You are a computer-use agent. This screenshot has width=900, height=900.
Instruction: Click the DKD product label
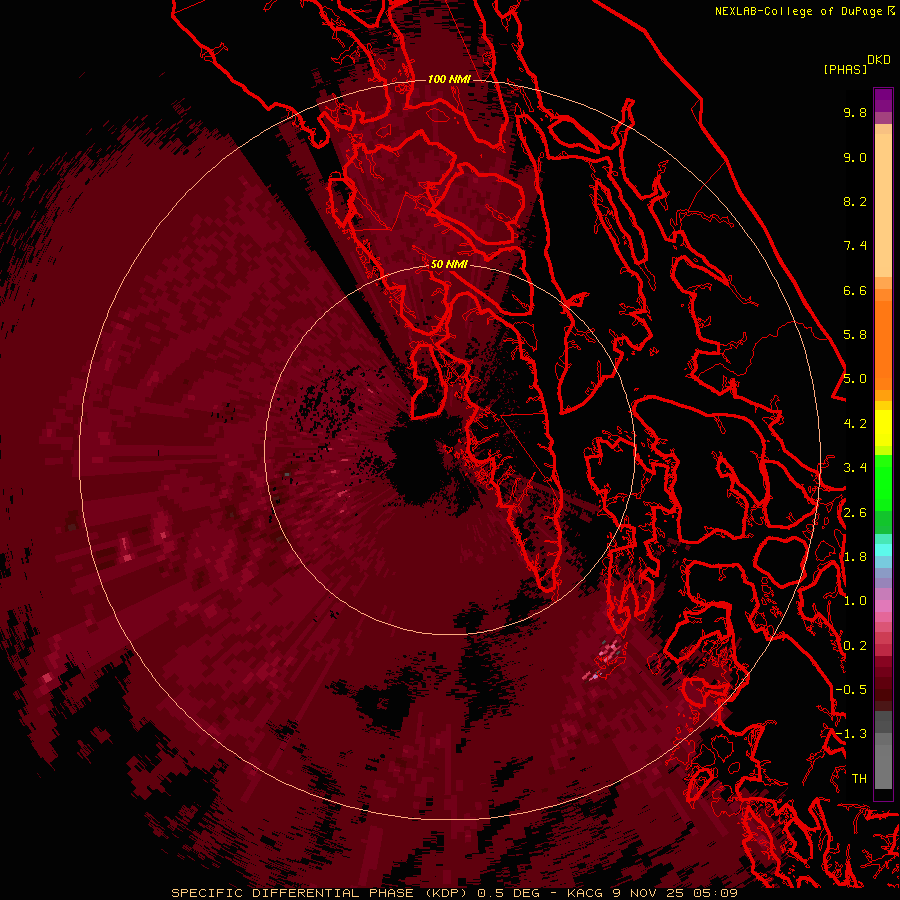click(878, 60)
